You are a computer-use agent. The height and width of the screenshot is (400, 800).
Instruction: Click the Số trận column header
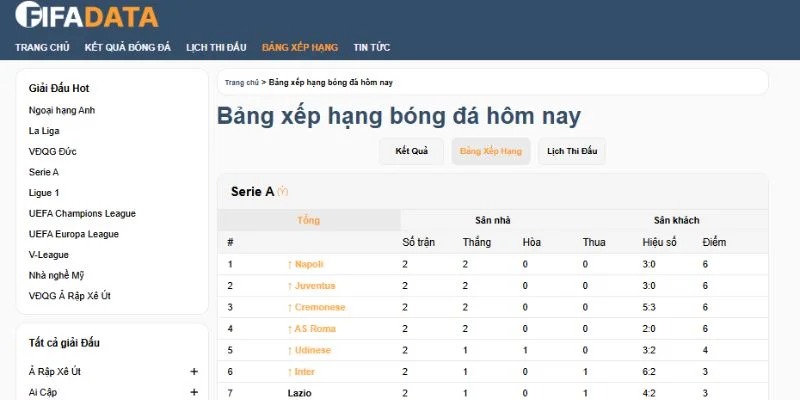418,242
